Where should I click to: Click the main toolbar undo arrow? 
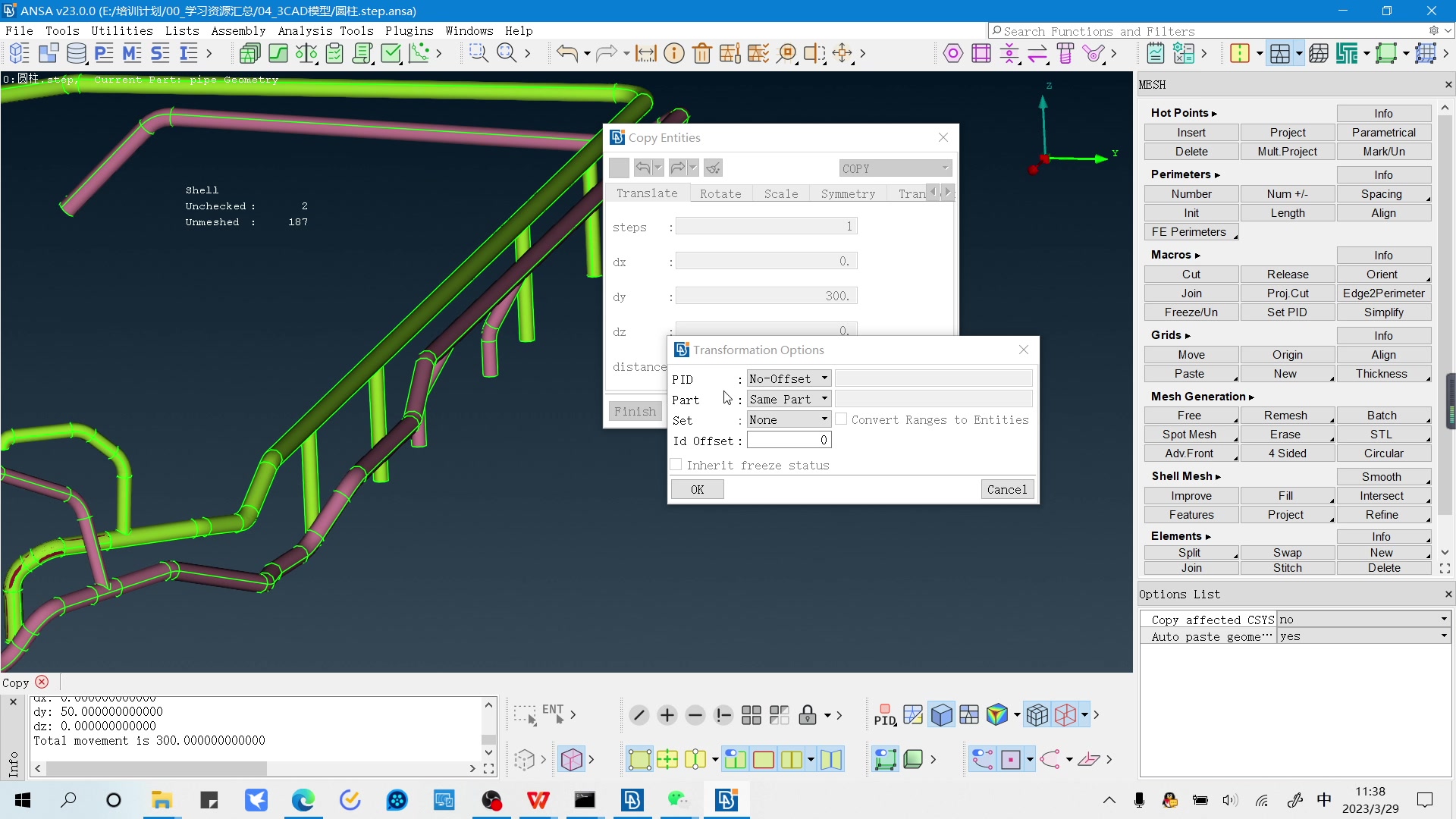566,53
